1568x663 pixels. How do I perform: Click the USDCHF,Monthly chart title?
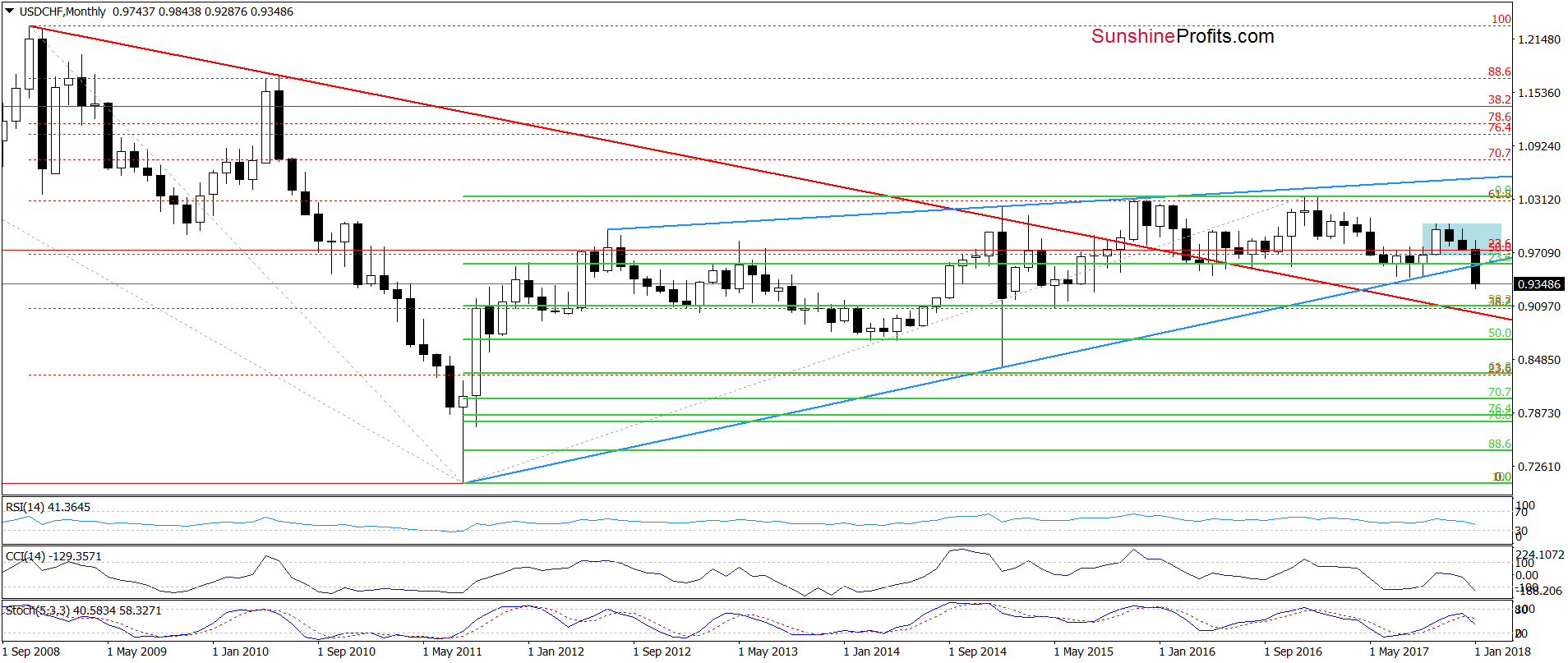tap(62, 12)
